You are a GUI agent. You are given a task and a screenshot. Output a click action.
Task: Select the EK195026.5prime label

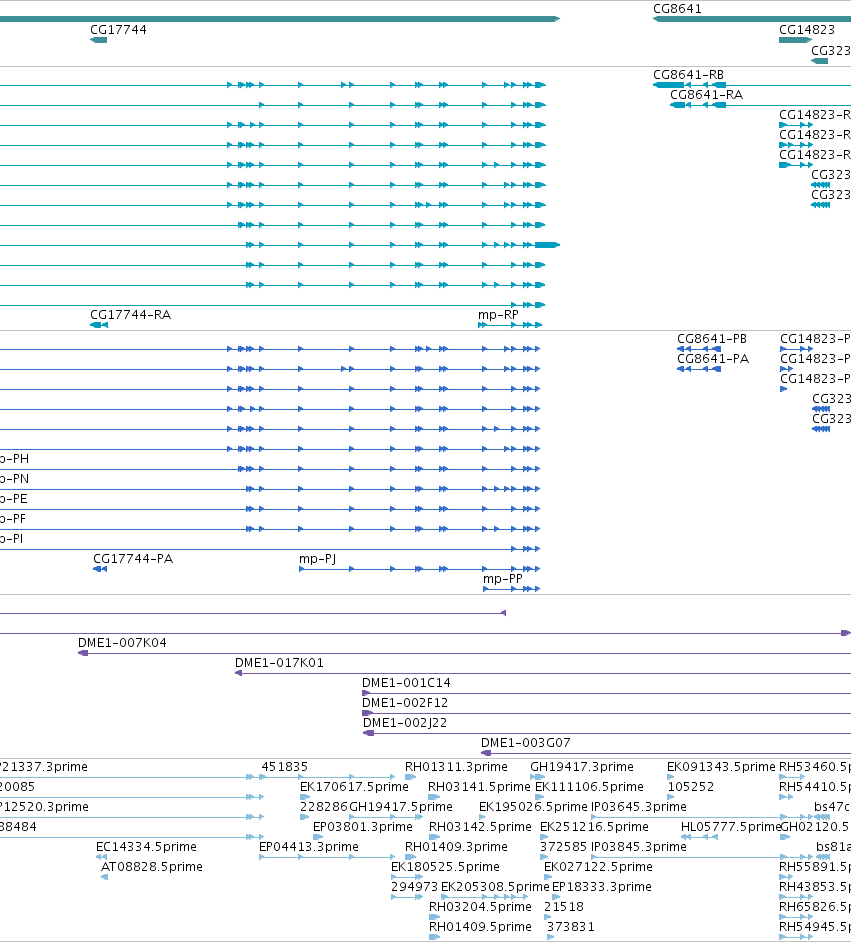coord(533,806)
